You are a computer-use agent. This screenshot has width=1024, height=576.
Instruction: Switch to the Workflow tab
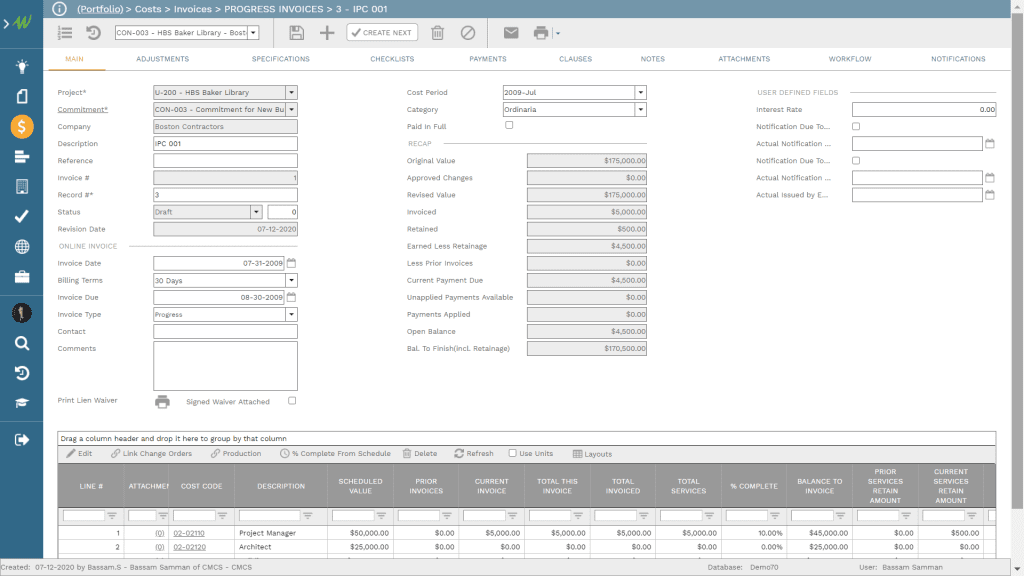click(x=850, y=59)
